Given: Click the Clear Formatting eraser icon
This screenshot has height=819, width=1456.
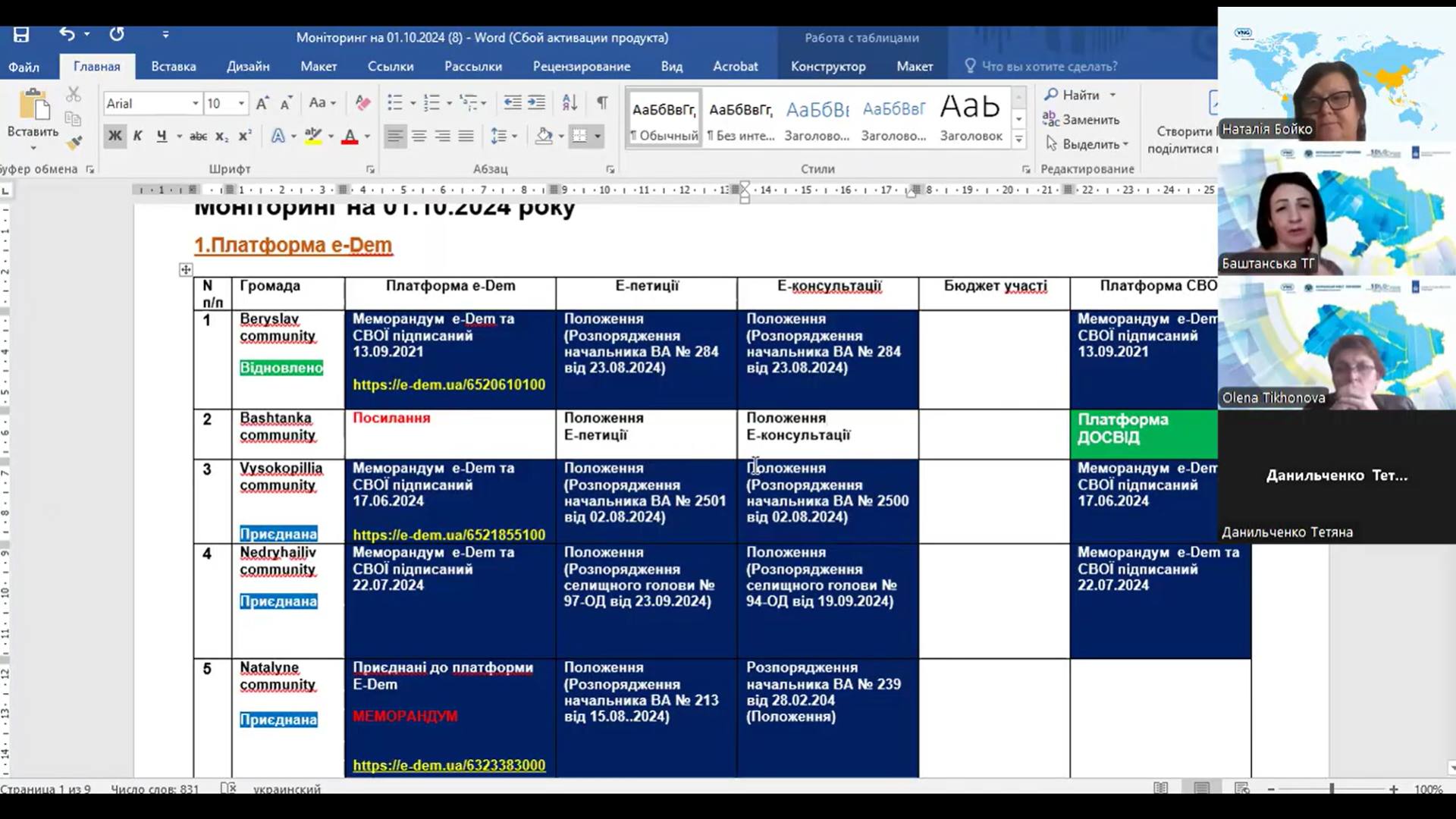Looking at the screenshot, I should 363,103.
